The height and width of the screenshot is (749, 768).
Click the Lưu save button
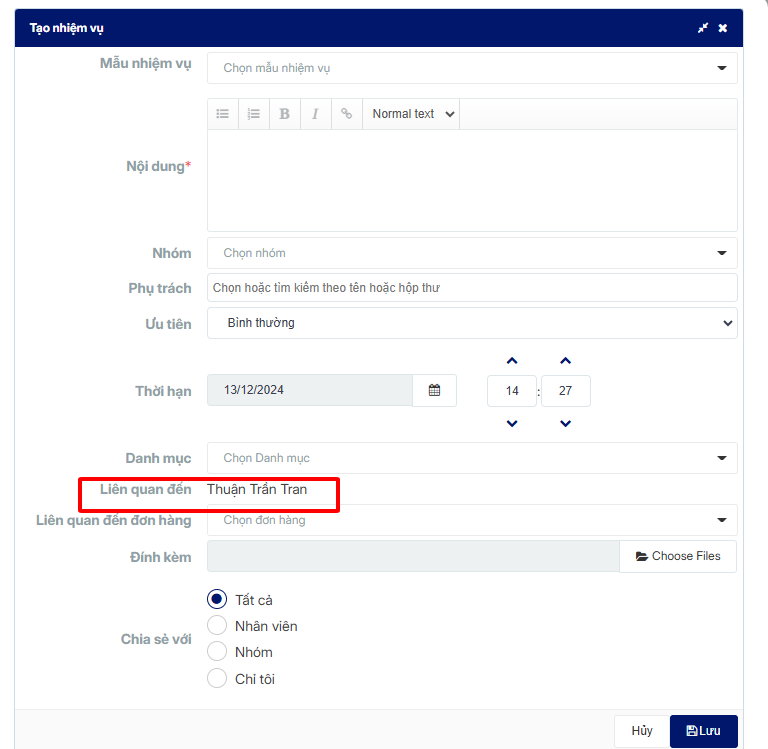703,731
